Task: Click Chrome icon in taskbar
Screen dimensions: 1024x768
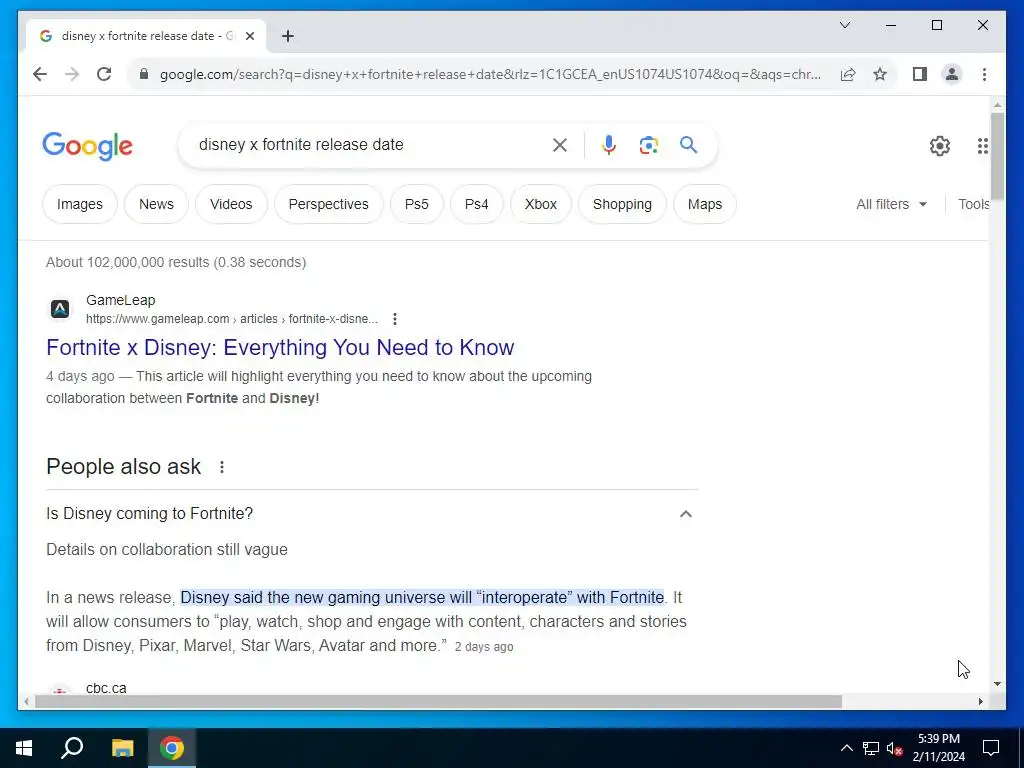Action: pos(172,748)
